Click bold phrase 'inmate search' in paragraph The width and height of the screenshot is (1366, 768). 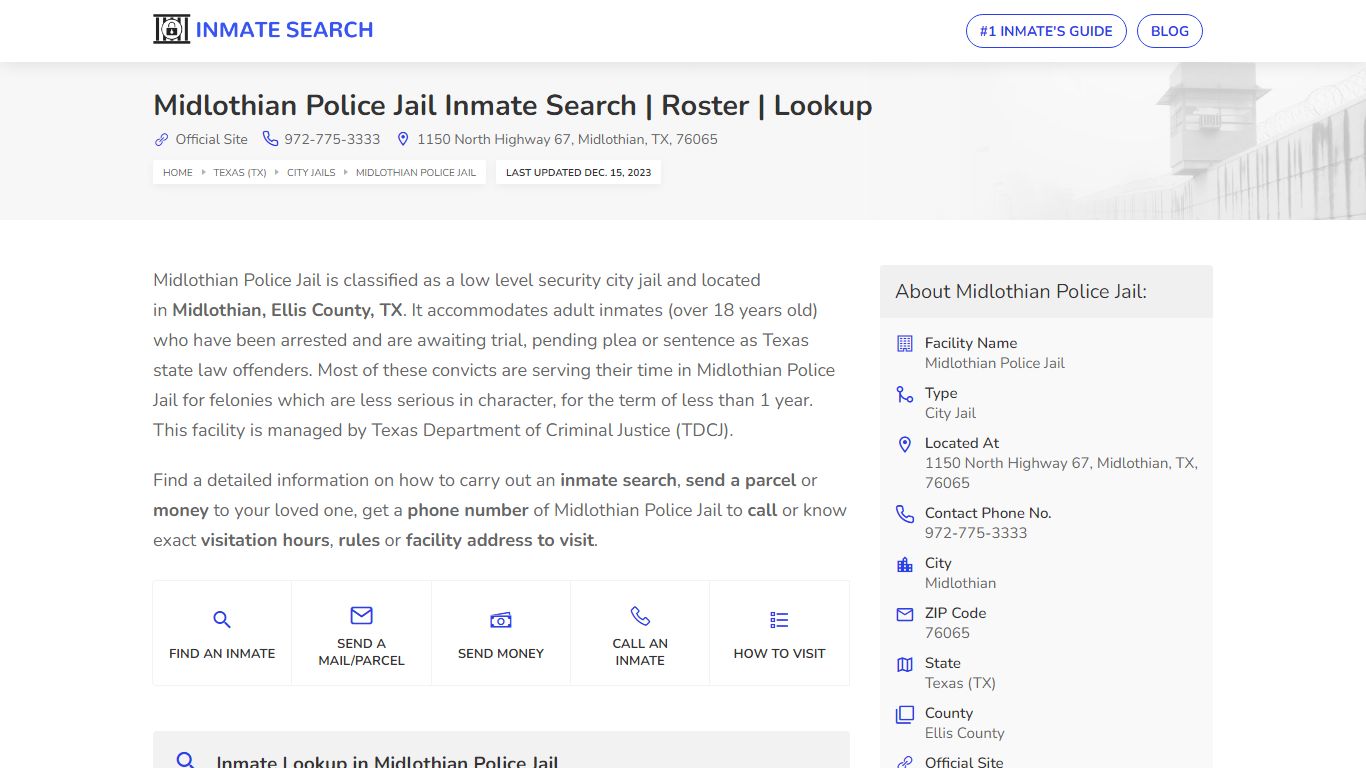click(618, 480)
